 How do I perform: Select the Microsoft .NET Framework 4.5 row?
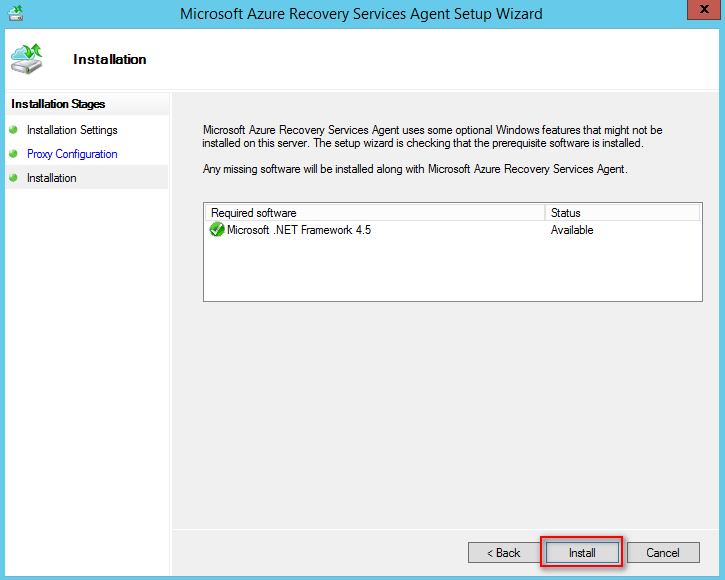[453, 230]
